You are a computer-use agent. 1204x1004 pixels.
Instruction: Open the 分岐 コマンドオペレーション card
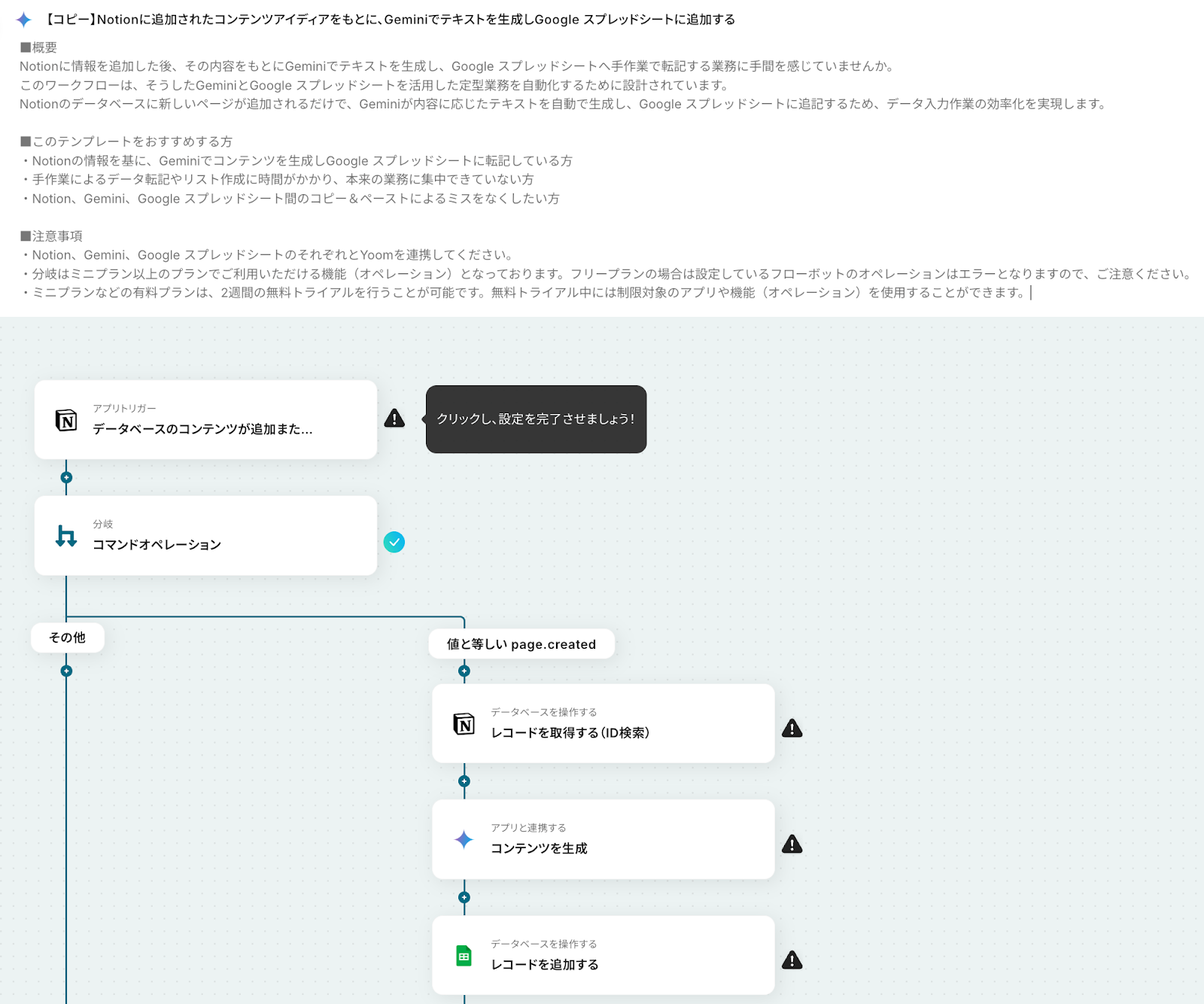[205, 536]
